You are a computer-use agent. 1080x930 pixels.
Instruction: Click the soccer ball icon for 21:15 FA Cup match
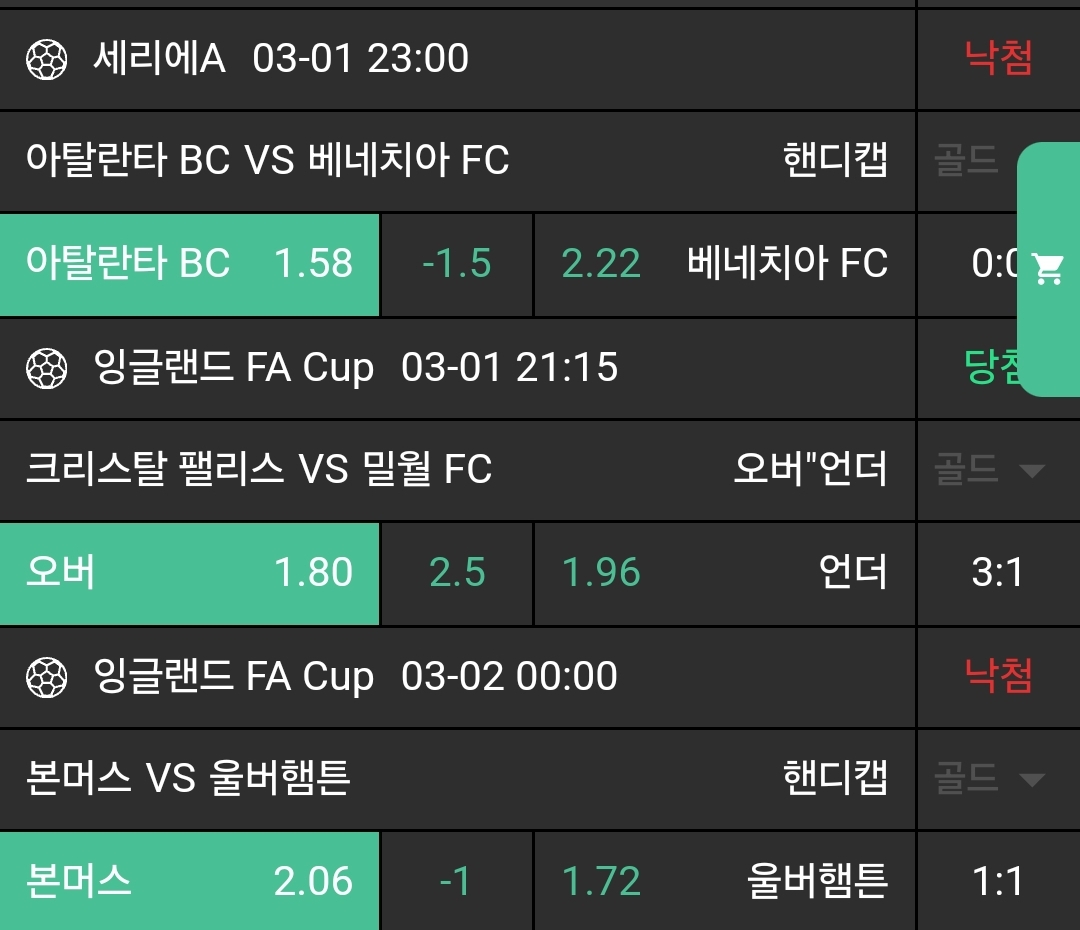pyautogui.click(x=46, y=369)
